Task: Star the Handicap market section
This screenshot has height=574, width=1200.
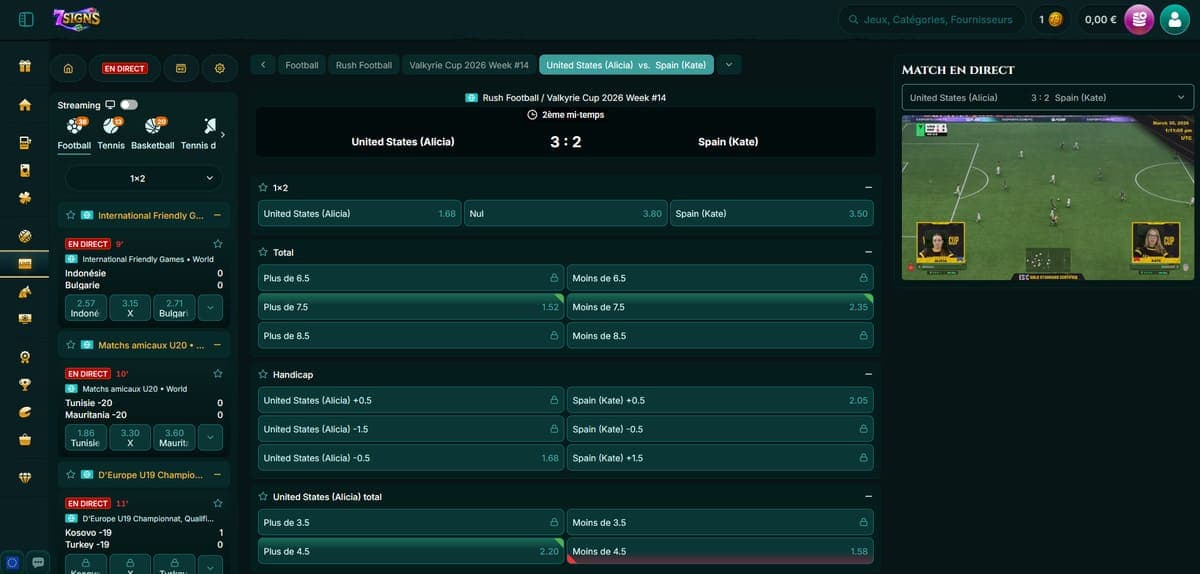Action: pos(263,375)
